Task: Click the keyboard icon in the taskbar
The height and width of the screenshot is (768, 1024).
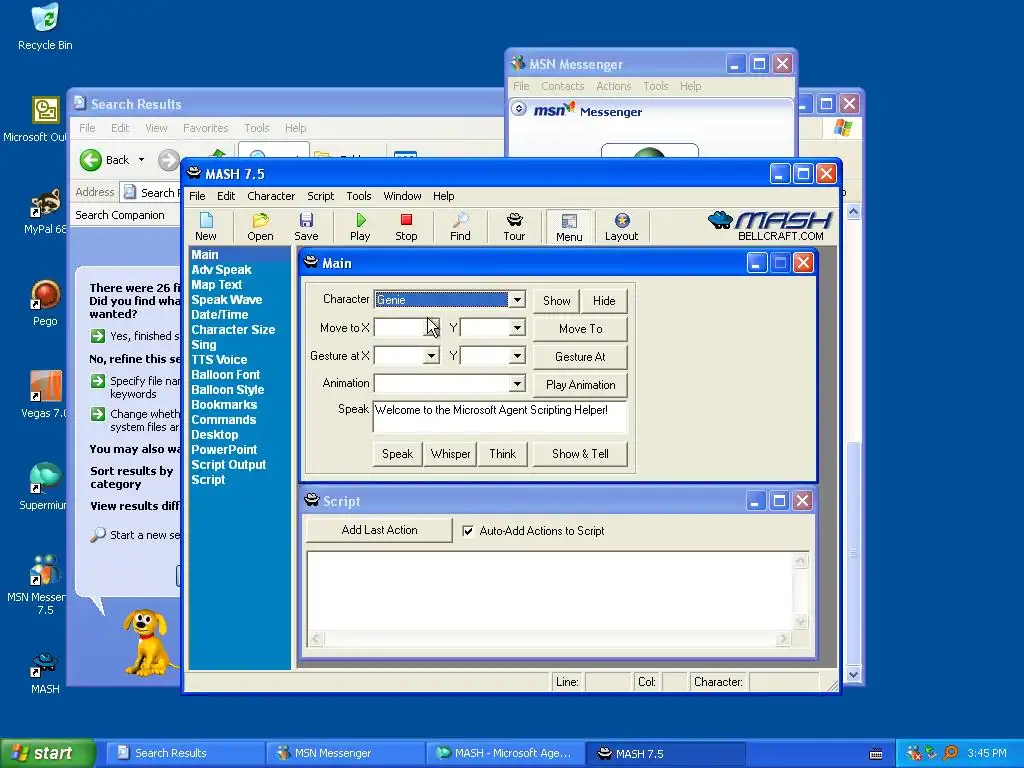Action: [876, 754]
